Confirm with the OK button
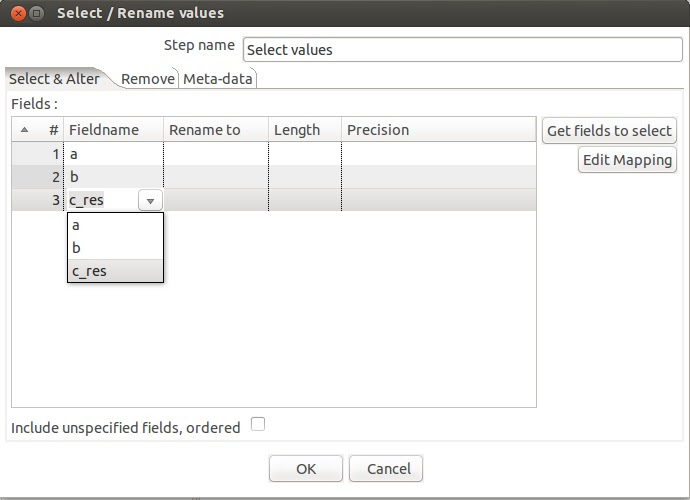The width and height of the screenshot is (690, 500). [x=306, y=469]
